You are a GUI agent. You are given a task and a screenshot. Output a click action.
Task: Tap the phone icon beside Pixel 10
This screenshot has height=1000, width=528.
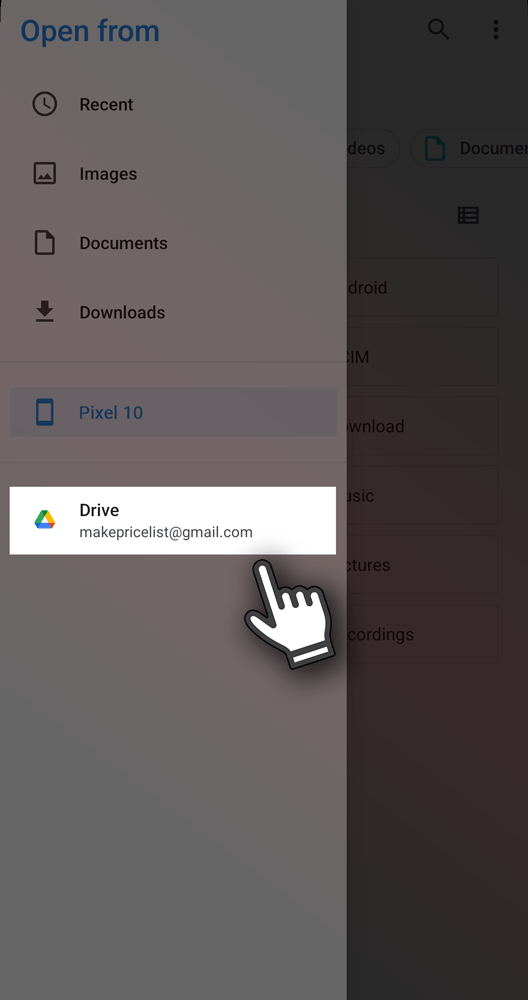pyautogui.click(x=45, y=412)
